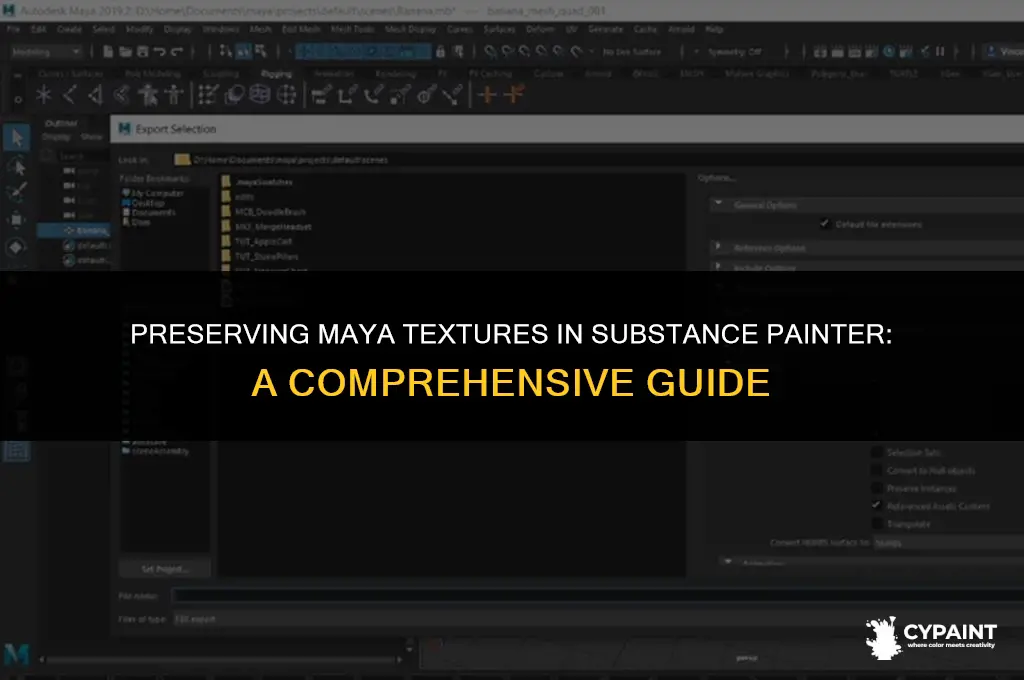Screen dimensions: 1024x680
Task: Click the New Scene icon in status line
Action: (108, 52)
